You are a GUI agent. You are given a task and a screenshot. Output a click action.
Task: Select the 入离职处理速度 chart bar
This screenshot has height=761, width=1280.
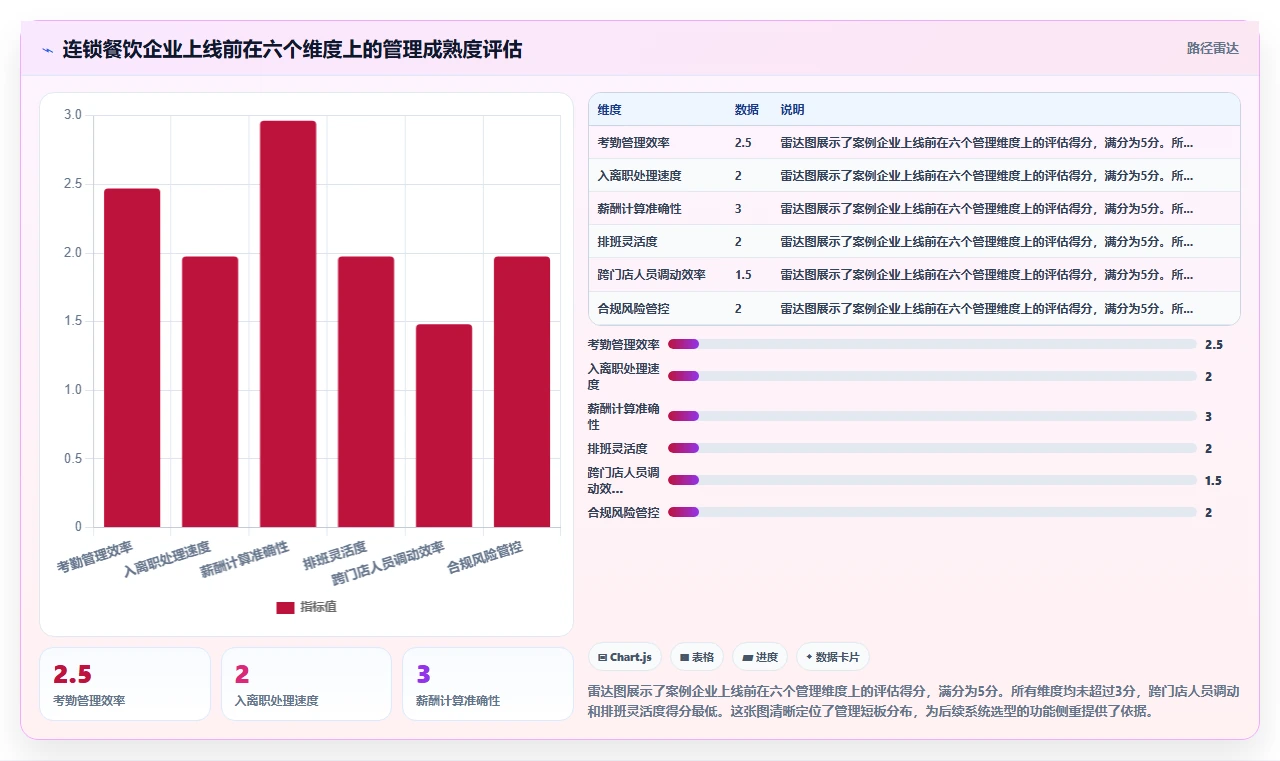click(x=210, y=391)
